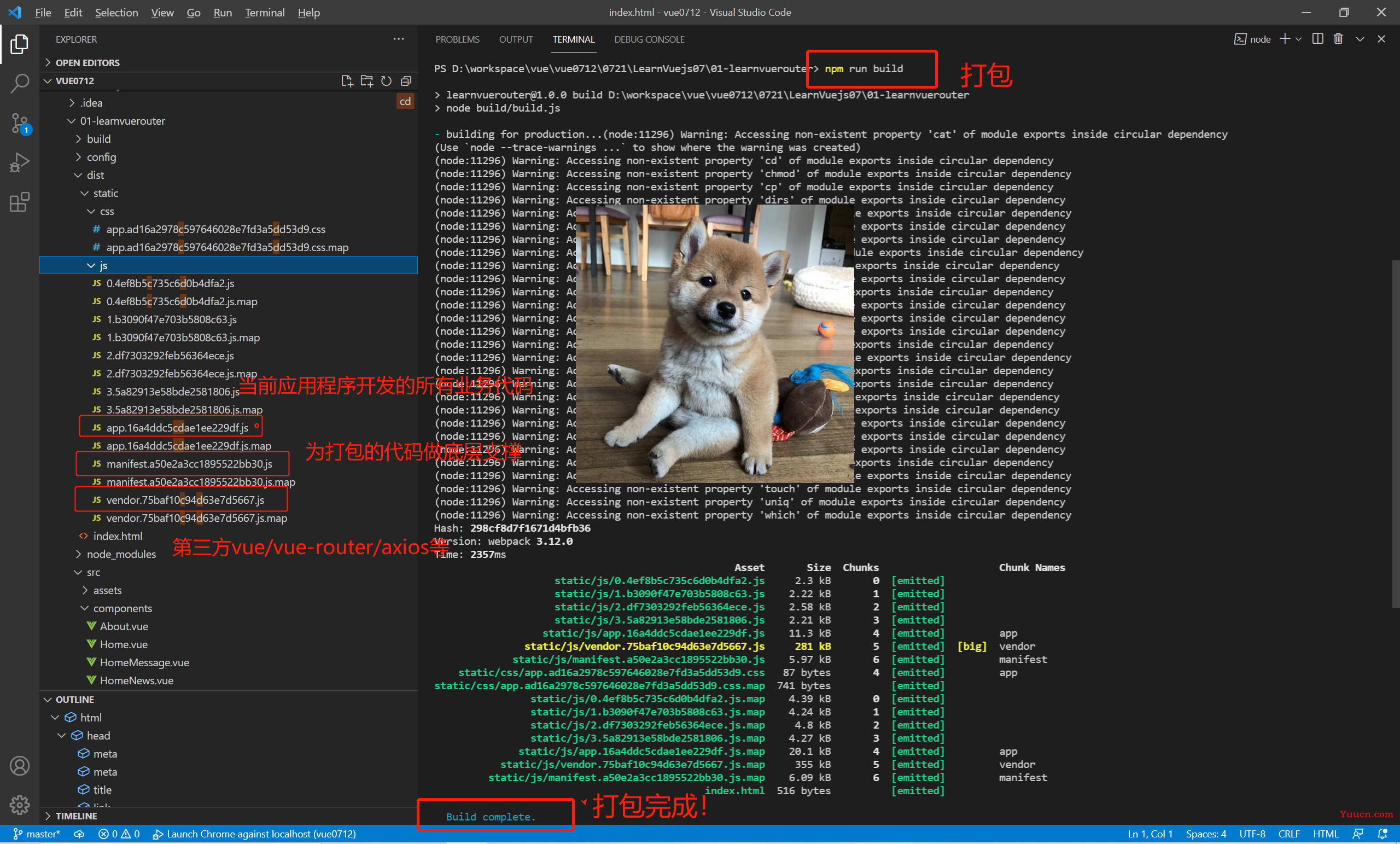Screen dimensions: 1400x844
Task: Collapse the dist folder
Action: point(229,175)
